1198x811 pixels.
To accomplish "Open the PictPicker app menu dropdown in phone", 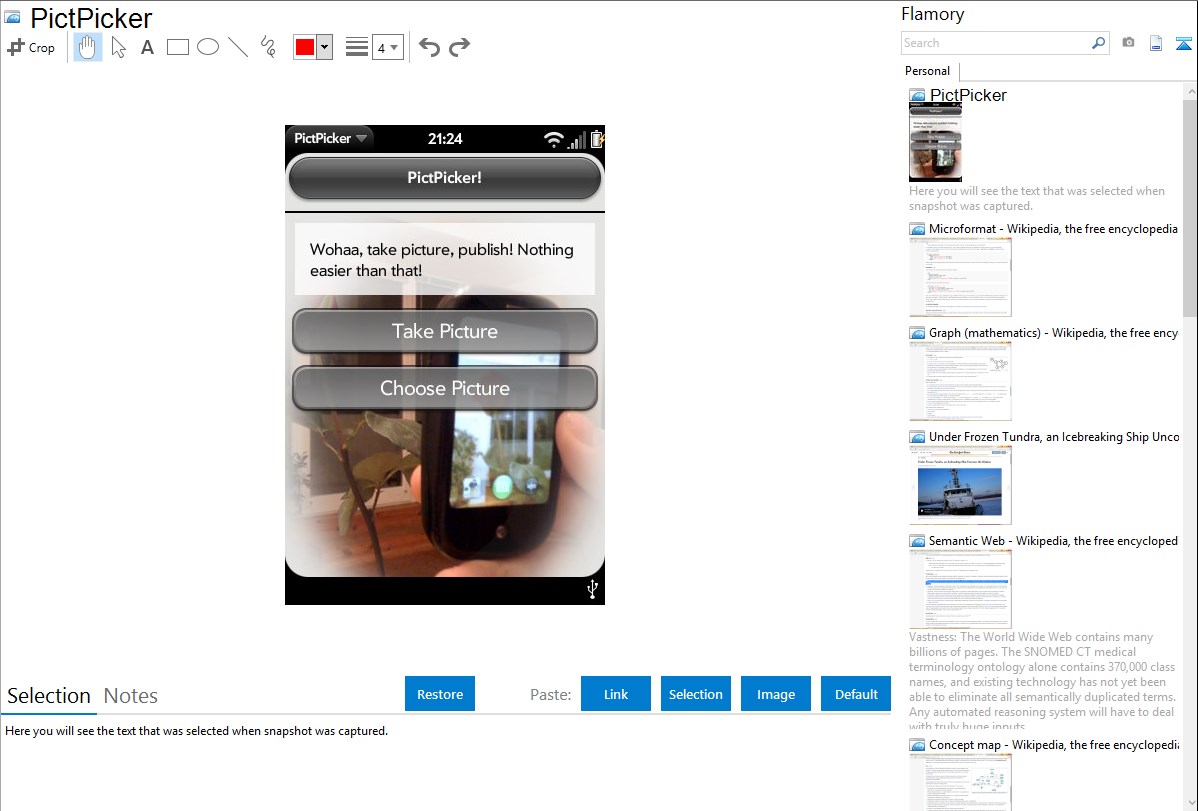I will tap(330, 138).
